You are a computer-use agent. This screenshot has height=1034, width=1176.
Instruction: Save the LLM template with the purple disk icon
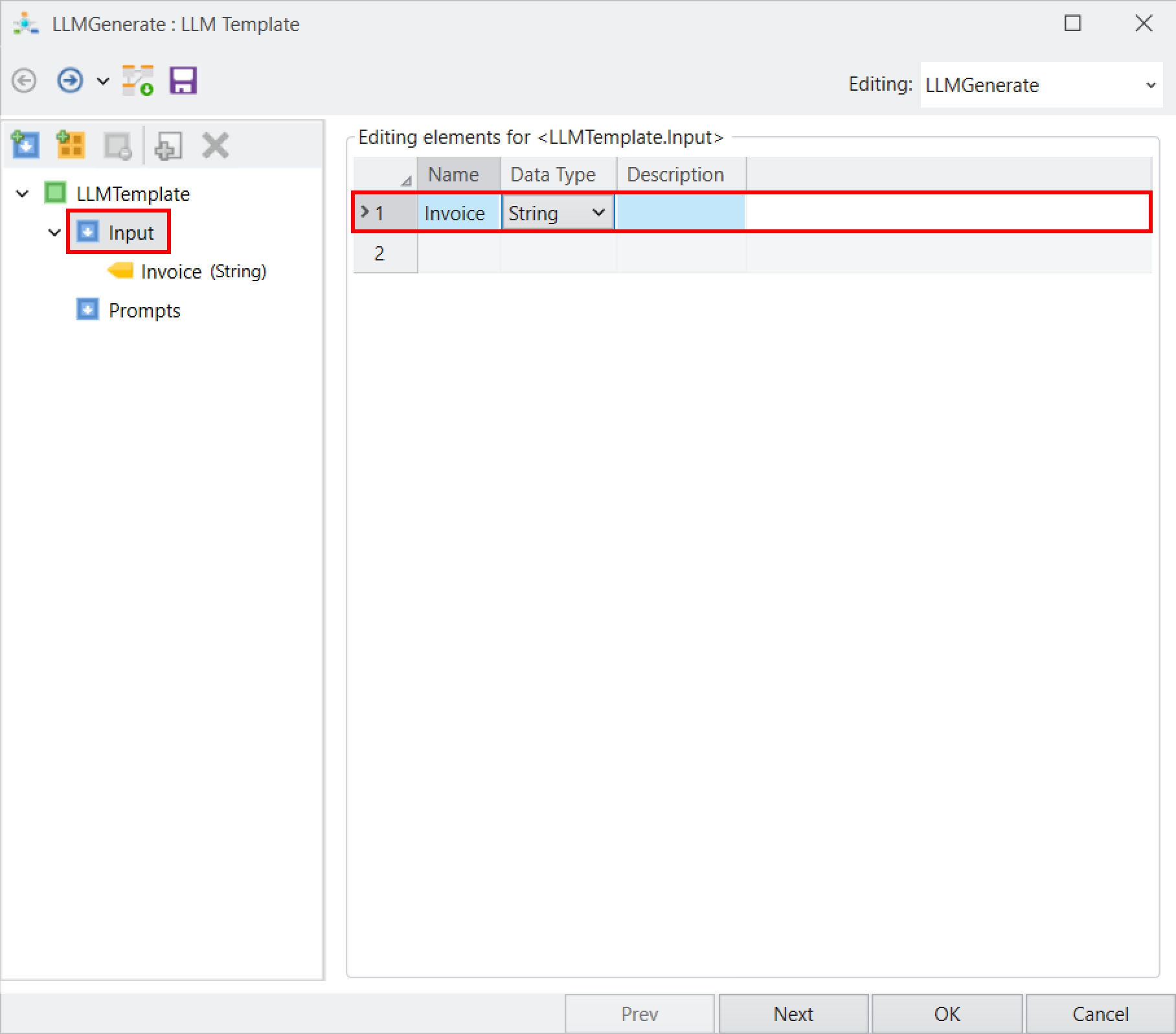click(183, 81)
